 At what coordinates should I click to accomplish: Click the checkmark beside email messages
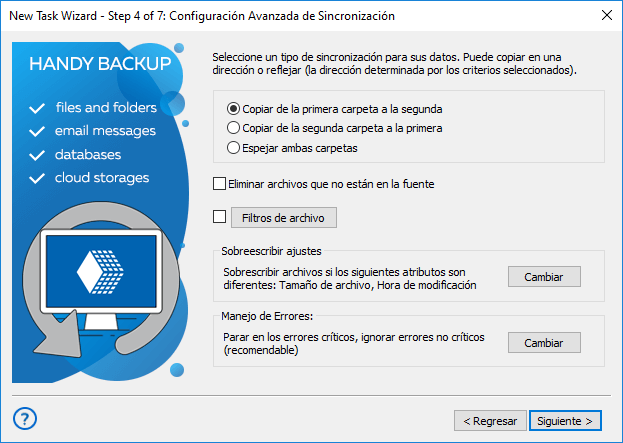(x=38, y=131)
